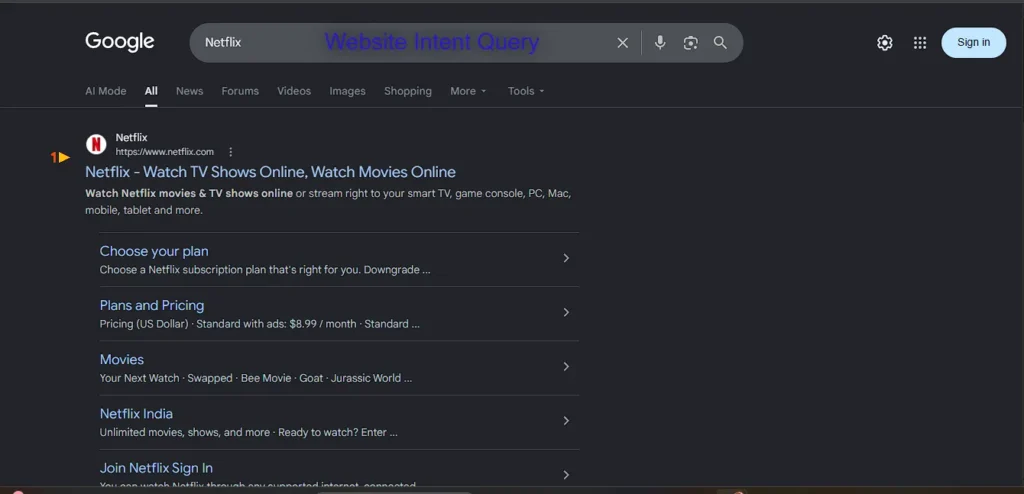
Task: Click the Netflix favicon logo
Action: (96, 144)
